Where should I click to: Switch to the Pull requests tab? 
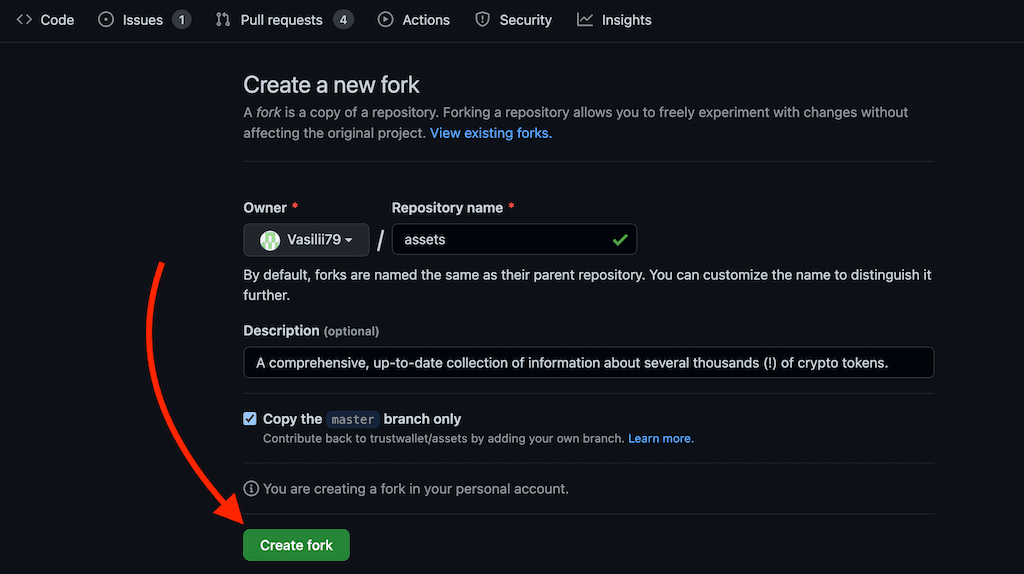284,20
